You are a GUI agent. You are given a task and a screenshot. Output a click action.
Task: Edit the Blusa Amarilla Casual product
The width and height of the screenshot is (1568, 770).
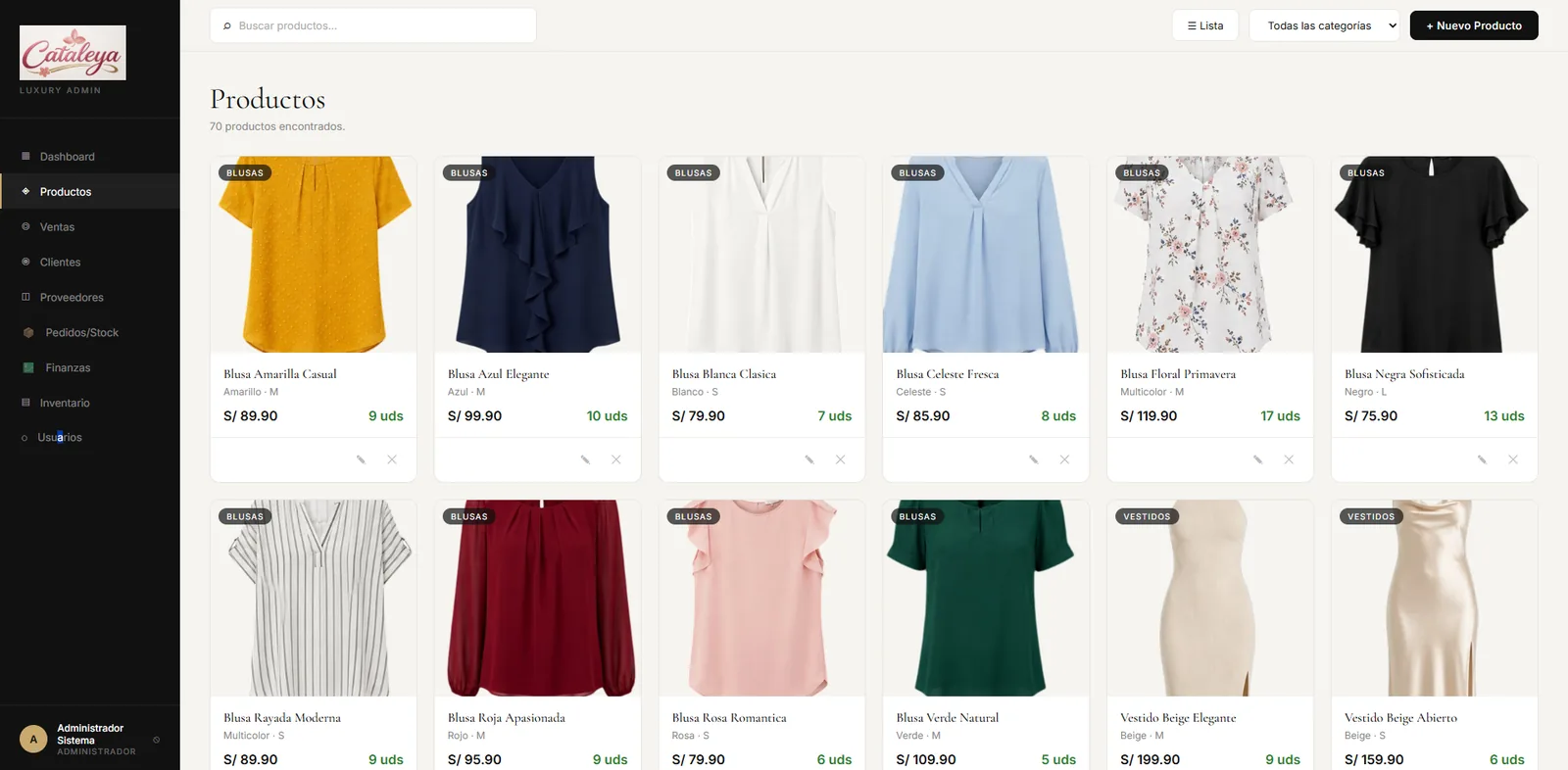click(x=361, y=459)
